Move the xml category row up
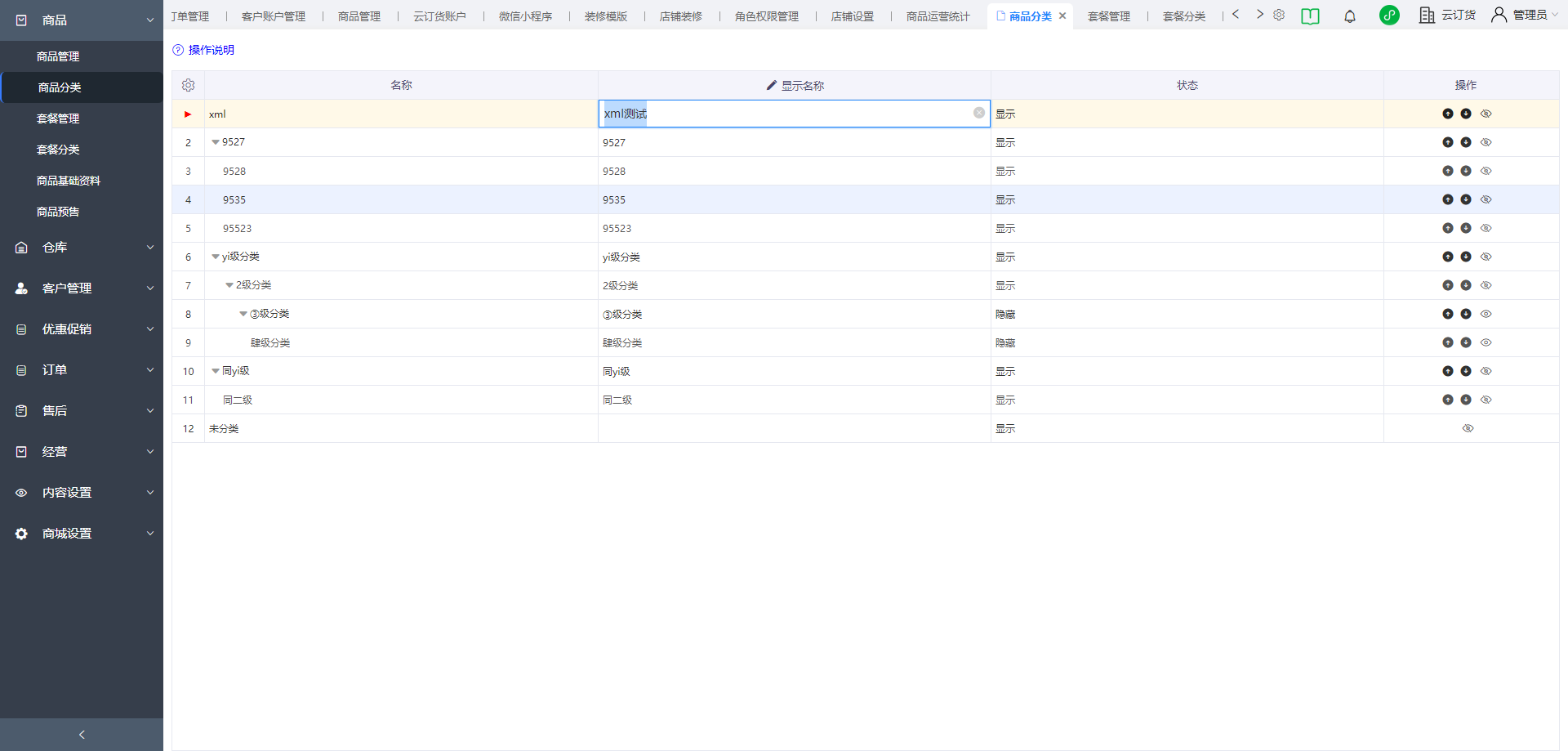Viewport: 1568px width, 751px height. (1447, 114)
